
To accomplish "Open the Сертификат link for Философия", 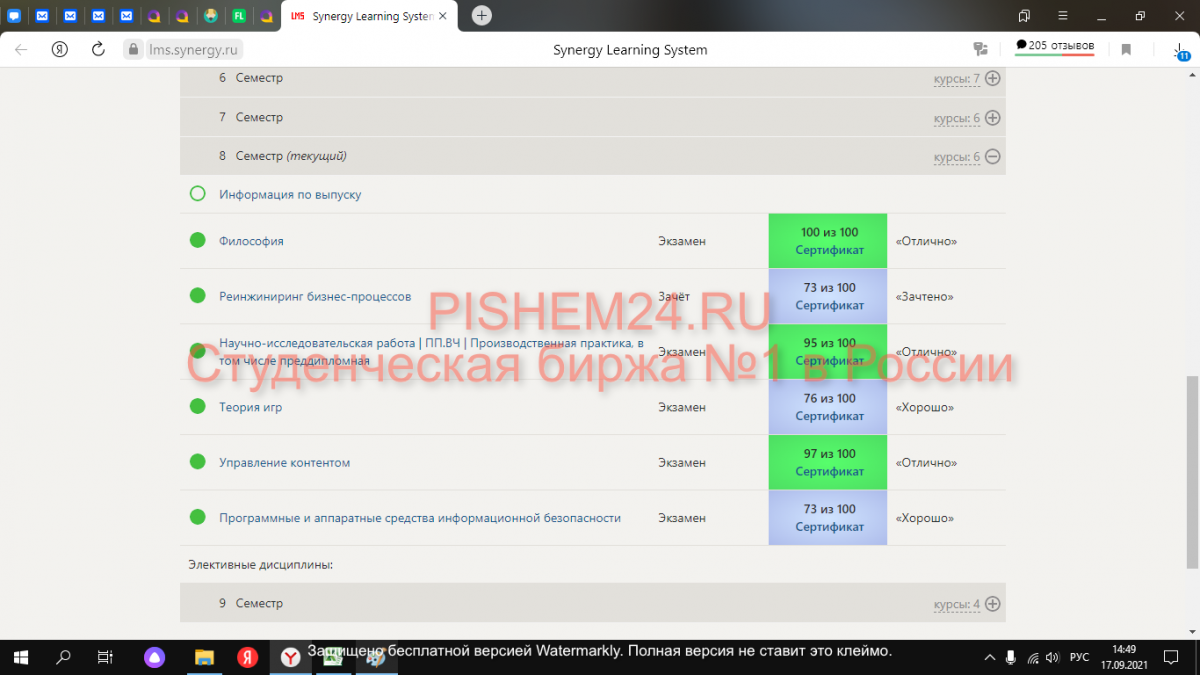I will click(x=829, y=250).
